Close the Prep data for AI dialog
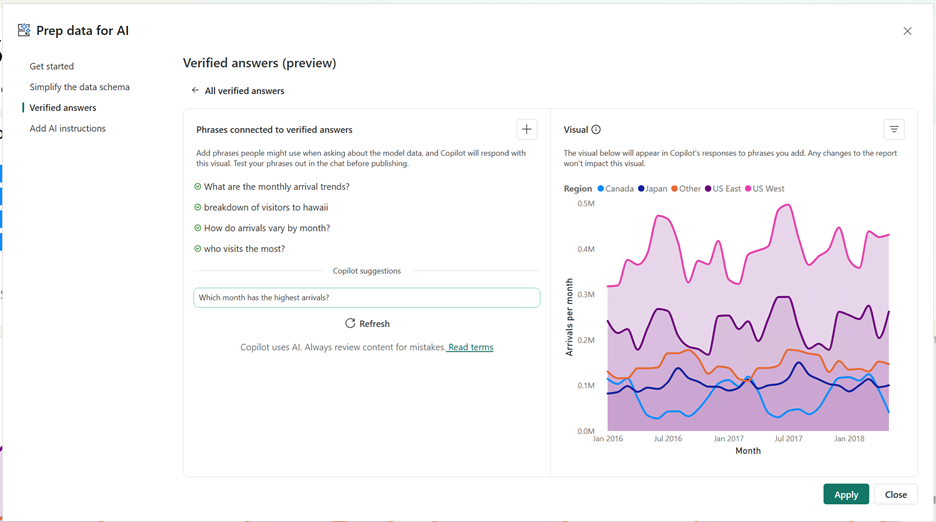This screenshot has width=936, height=522. click(x=907, y=31)
